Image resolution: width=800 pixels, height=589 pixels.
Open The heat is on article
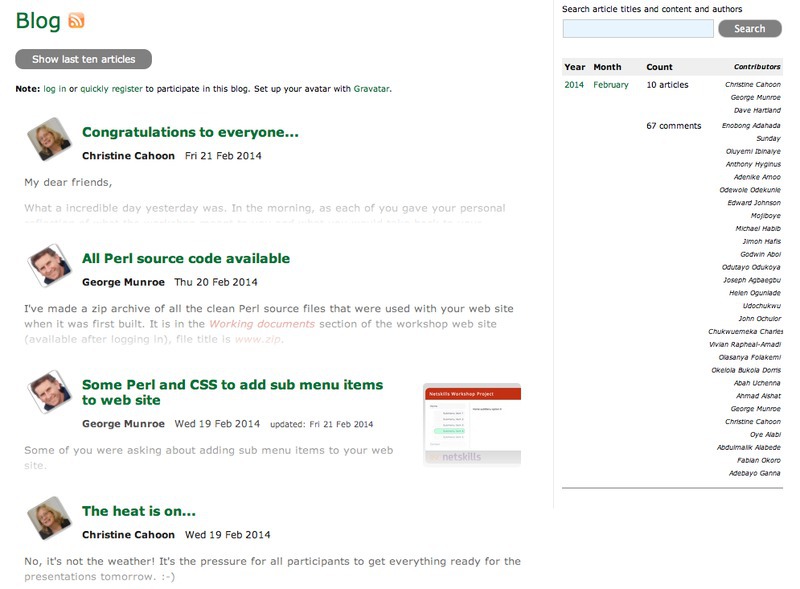click(x=139, y=511)
